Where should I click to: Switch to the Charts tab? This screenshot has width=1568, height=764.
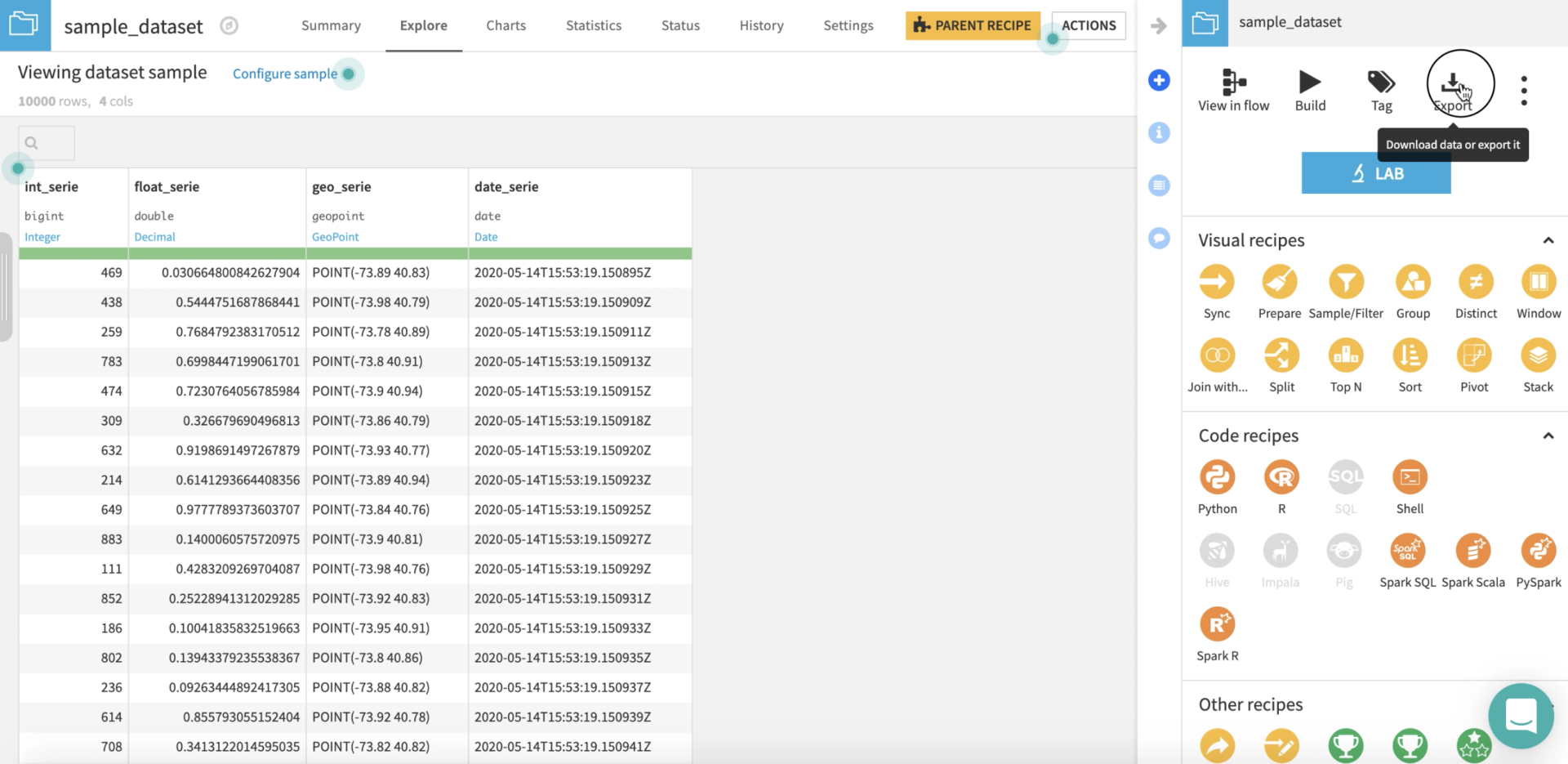(x=506, y=25)
